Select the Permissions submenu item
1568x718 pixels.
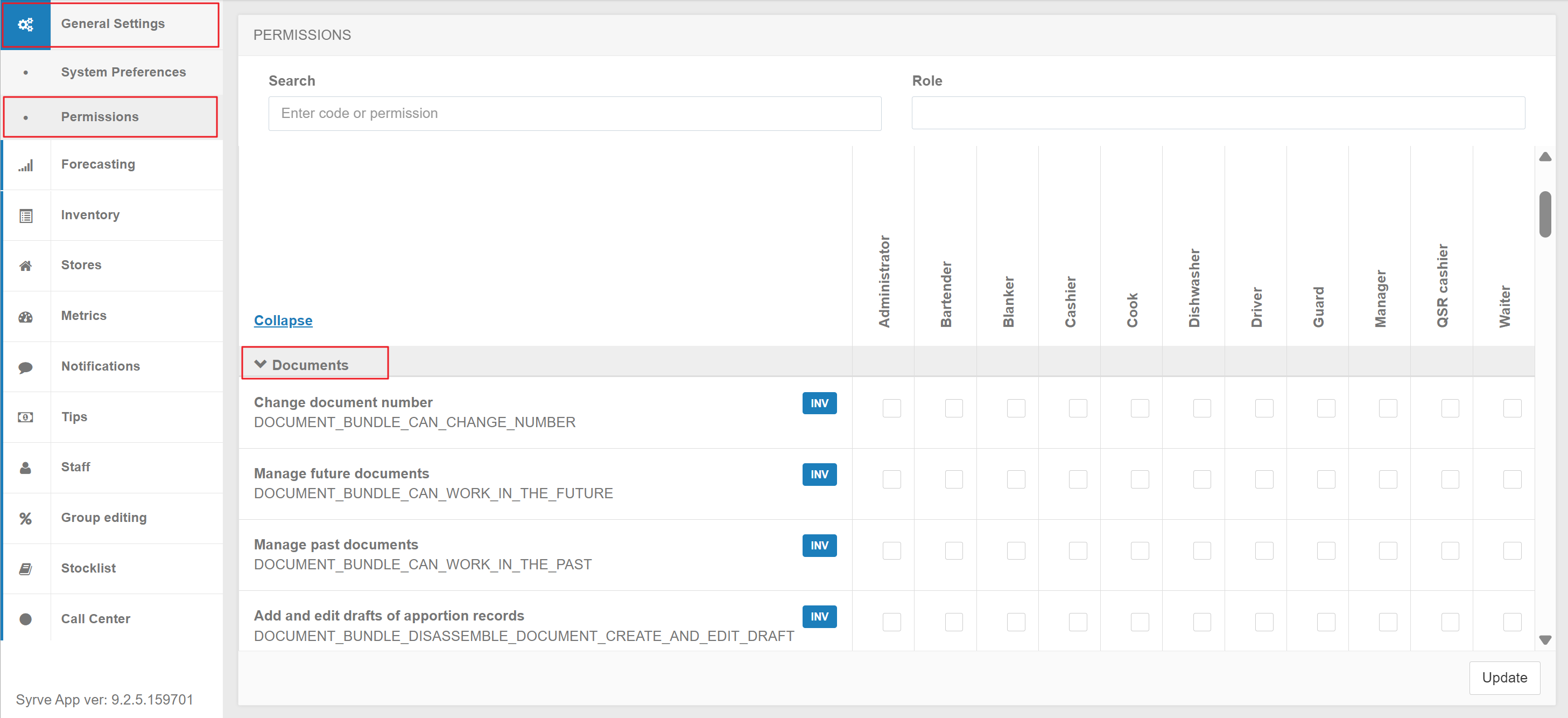click(x=100, y=117)
